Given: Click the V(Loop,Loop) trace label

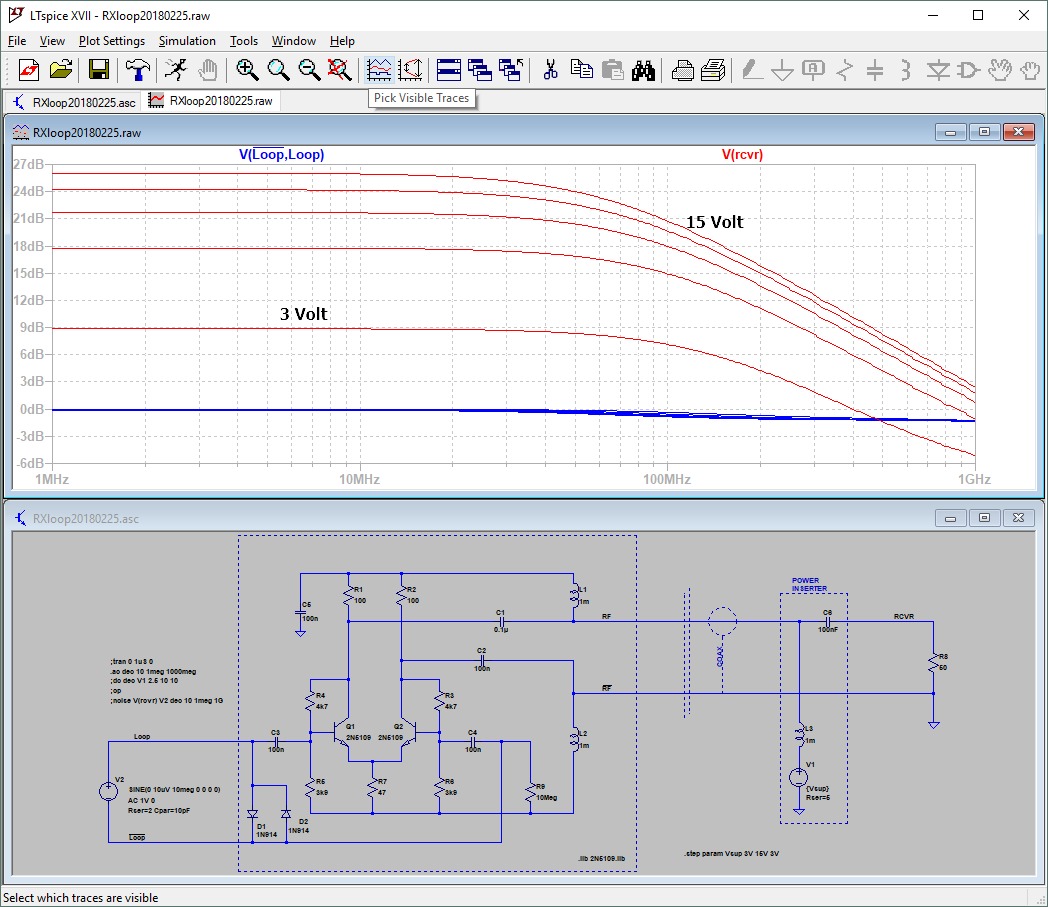Looking at the screenshot, I should [x=281, y=155].
